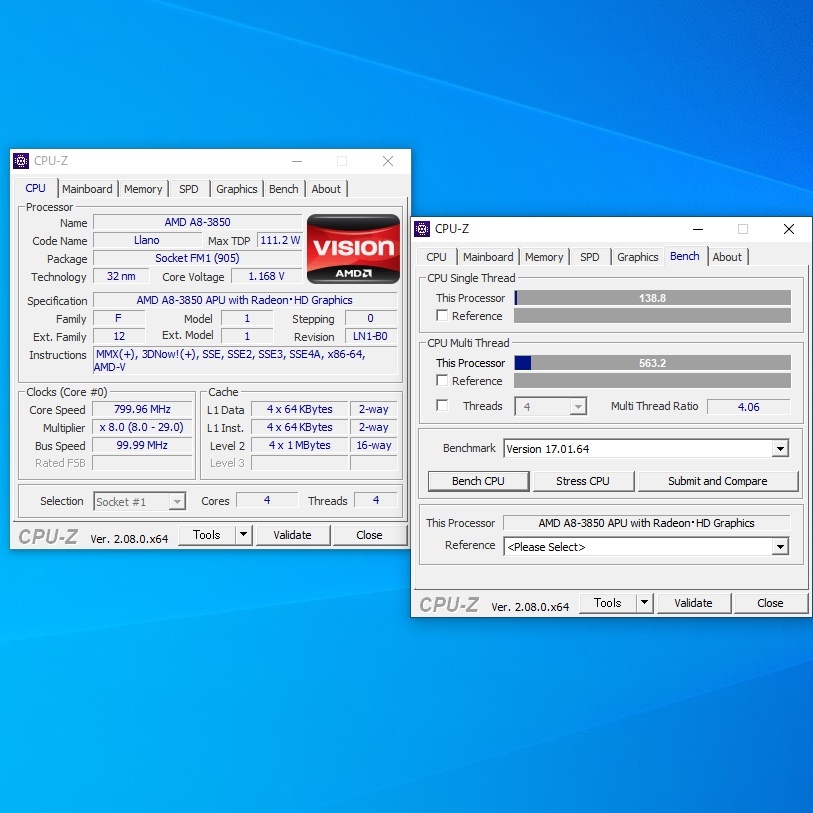The height and width of the screenshot is (813, 813).
Task: Tick the Threads checkbox
Action: click(442, 405)
